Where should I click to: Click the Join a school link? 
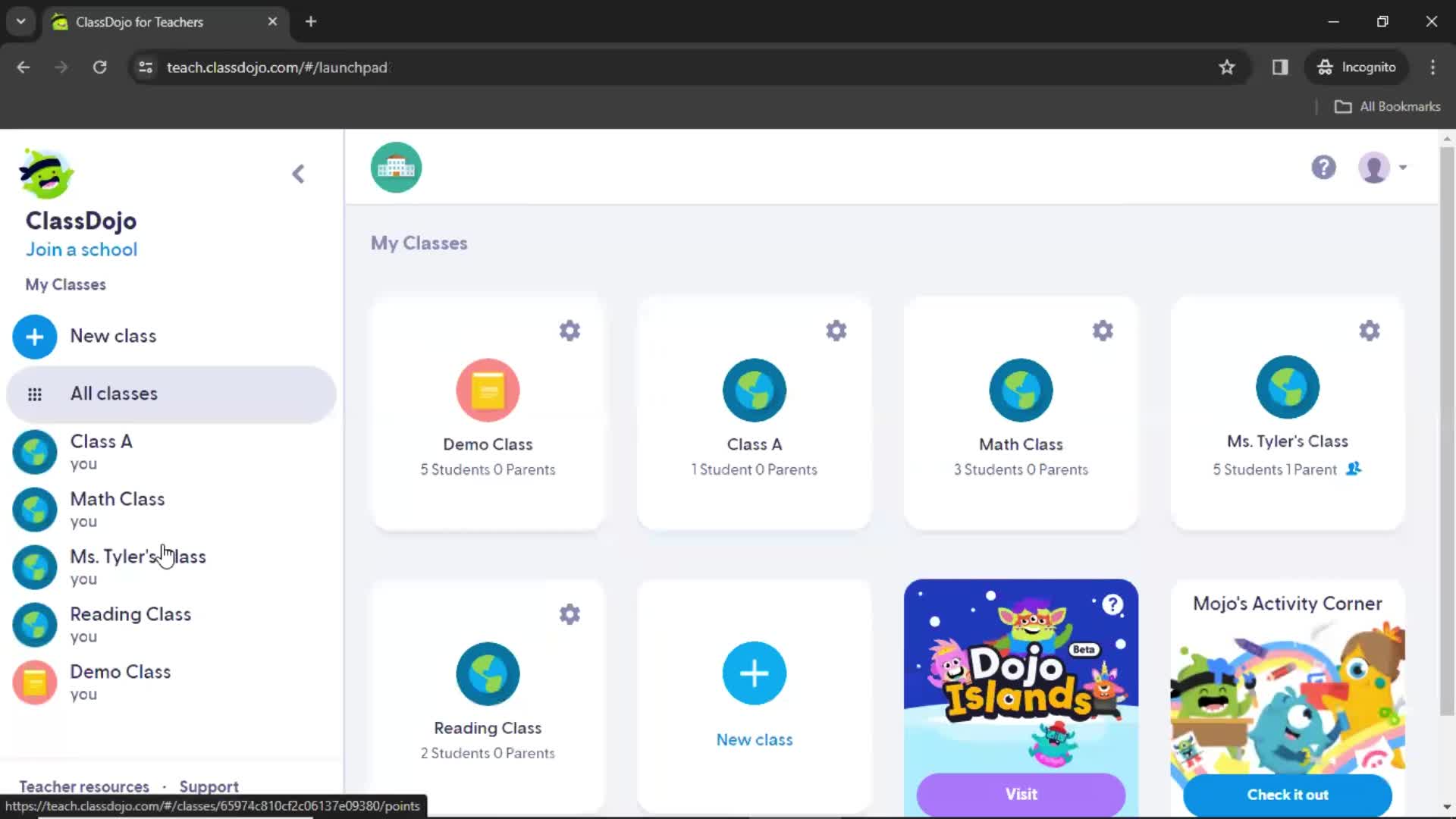[x=81, y=249]
